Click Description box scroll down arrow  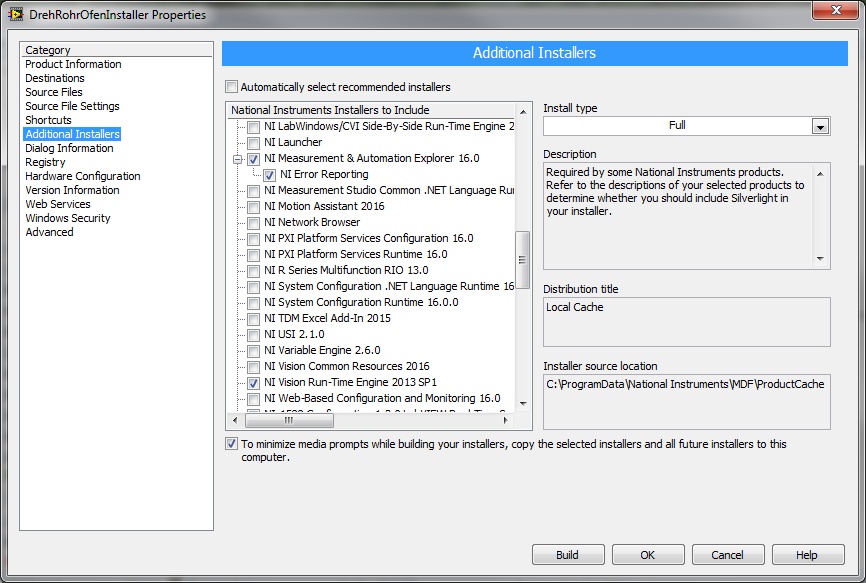[x=820, y=258]
